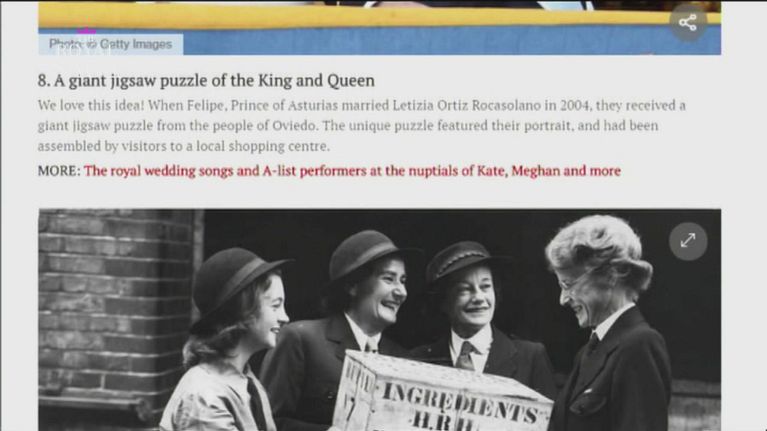Image resolution: width=767 pixels, height=431 pixels.
Task: Click the yellow and blue top image
Action: 380,27
